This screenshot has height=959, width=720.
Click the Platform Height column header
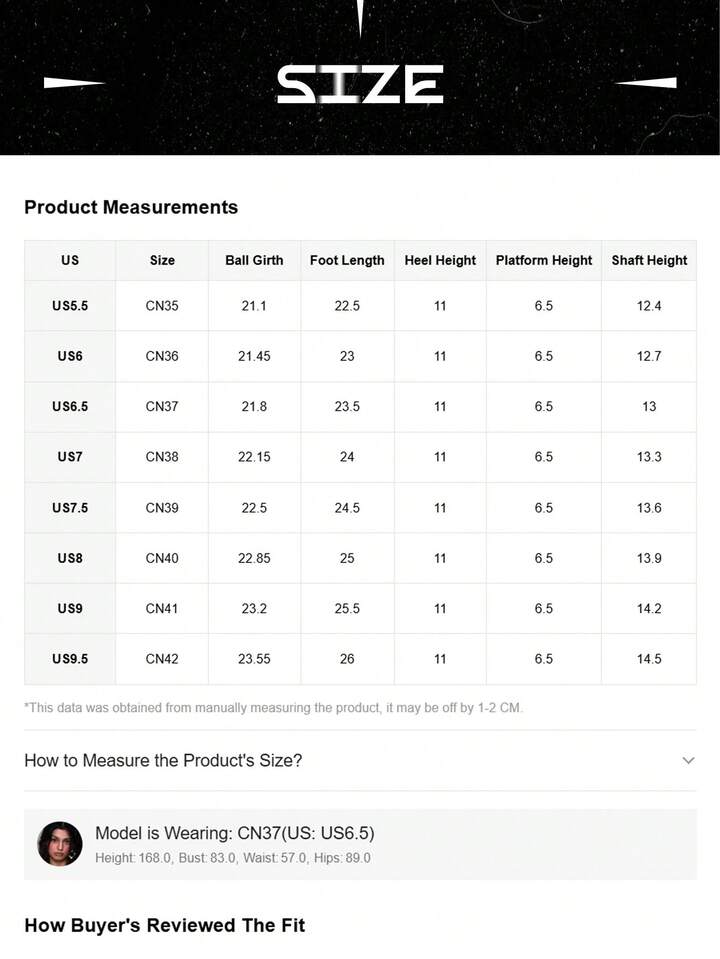(544, 260)
